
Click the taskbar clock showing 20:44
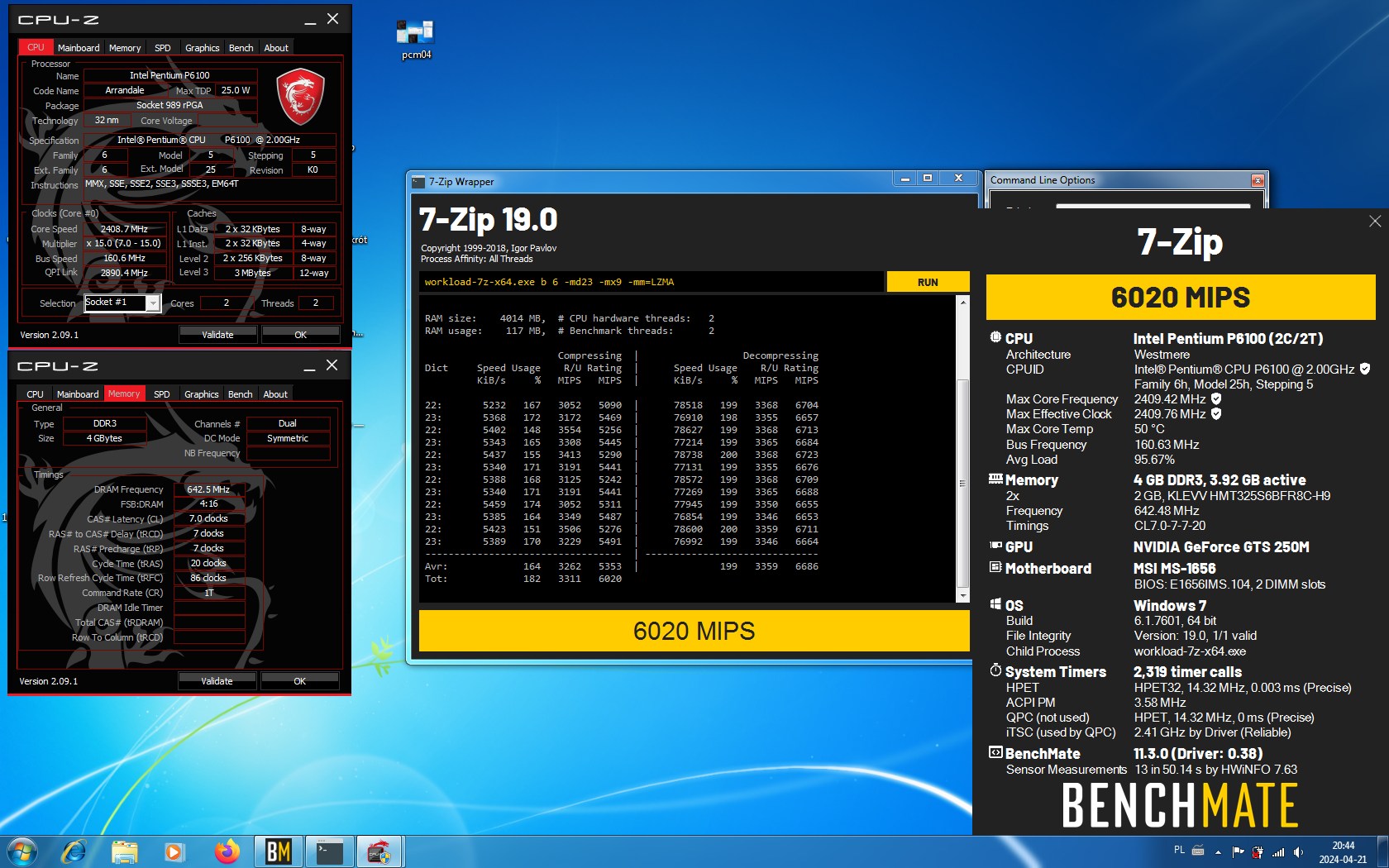coord(1343,852)
